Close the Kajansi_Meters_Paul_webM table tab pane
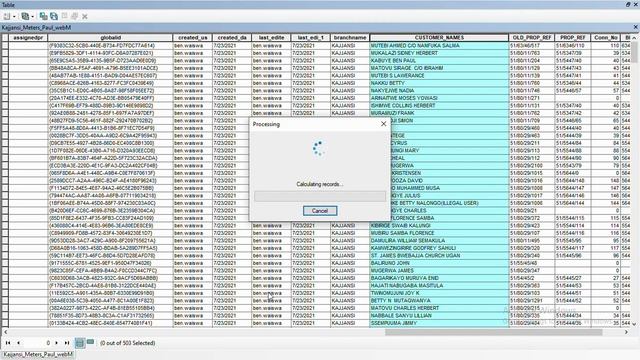The image size is (640, 360). (x=636, y=27)
